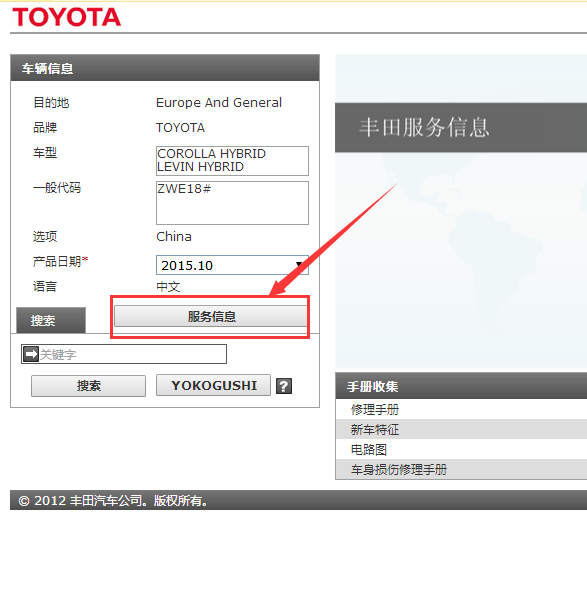This screenshot has height=591, width=587.
Task: Click the 车型 label
Action: point(45,153)
